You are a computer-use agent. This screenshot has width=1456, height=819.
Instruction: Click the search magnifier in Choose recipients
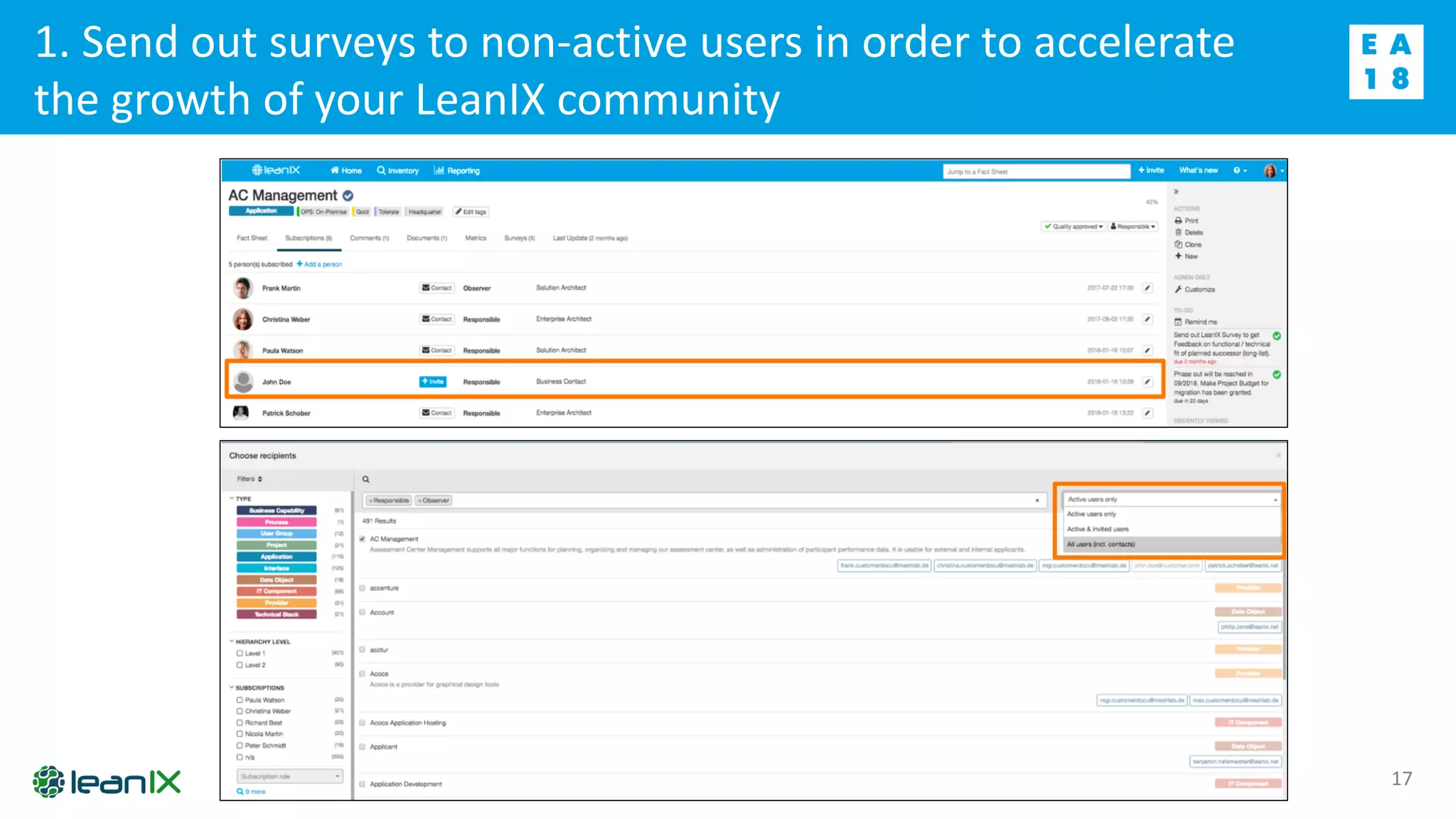[x=366, y=480]
